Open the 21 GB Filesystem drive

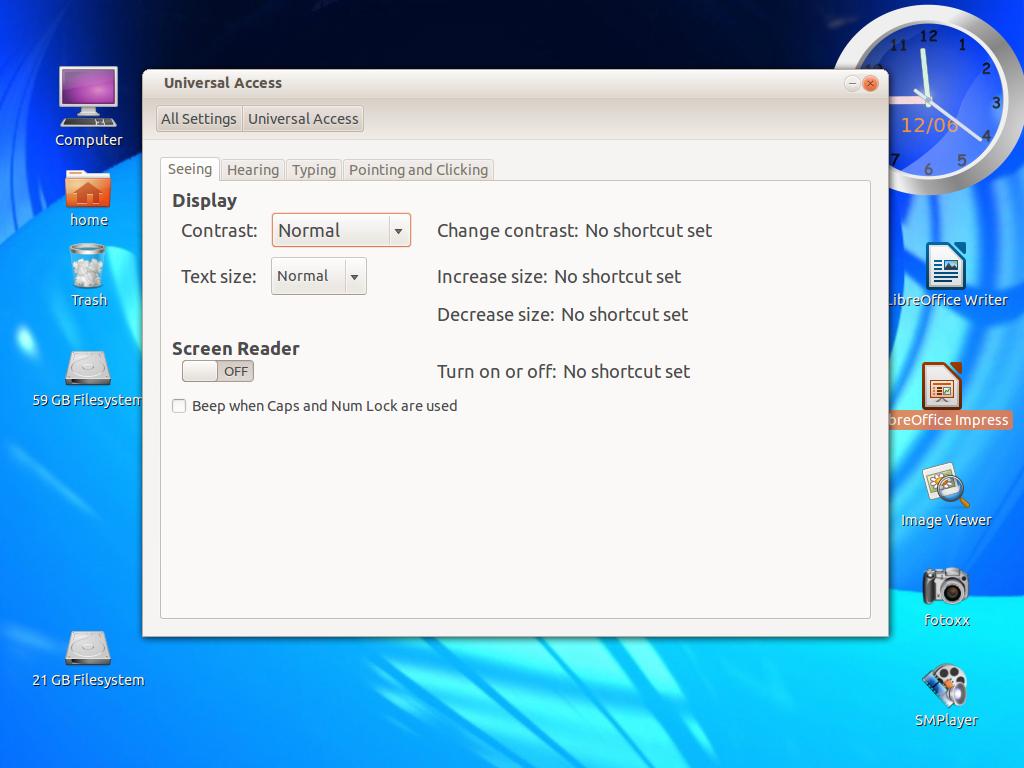88,649
